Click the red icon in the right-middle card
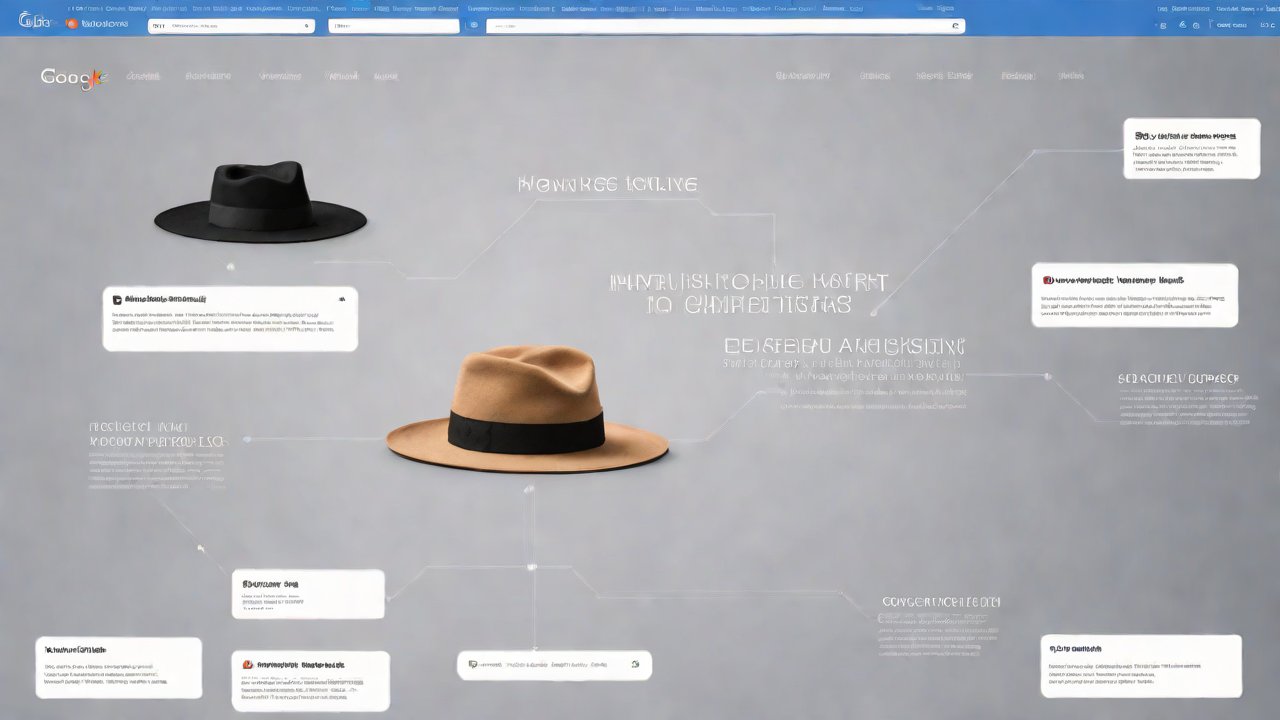 tap(1048, 281)
